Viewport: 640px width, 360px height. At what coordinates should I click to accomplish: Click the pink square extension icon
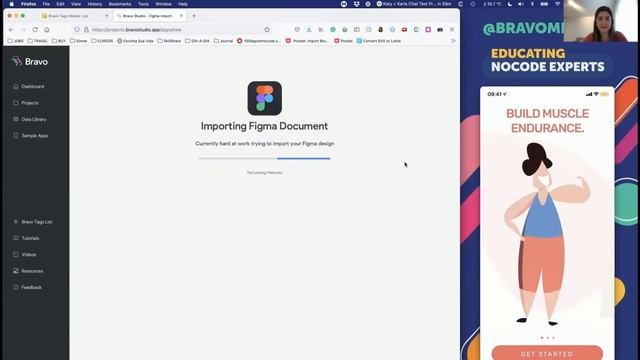click(x=428, y=29)
